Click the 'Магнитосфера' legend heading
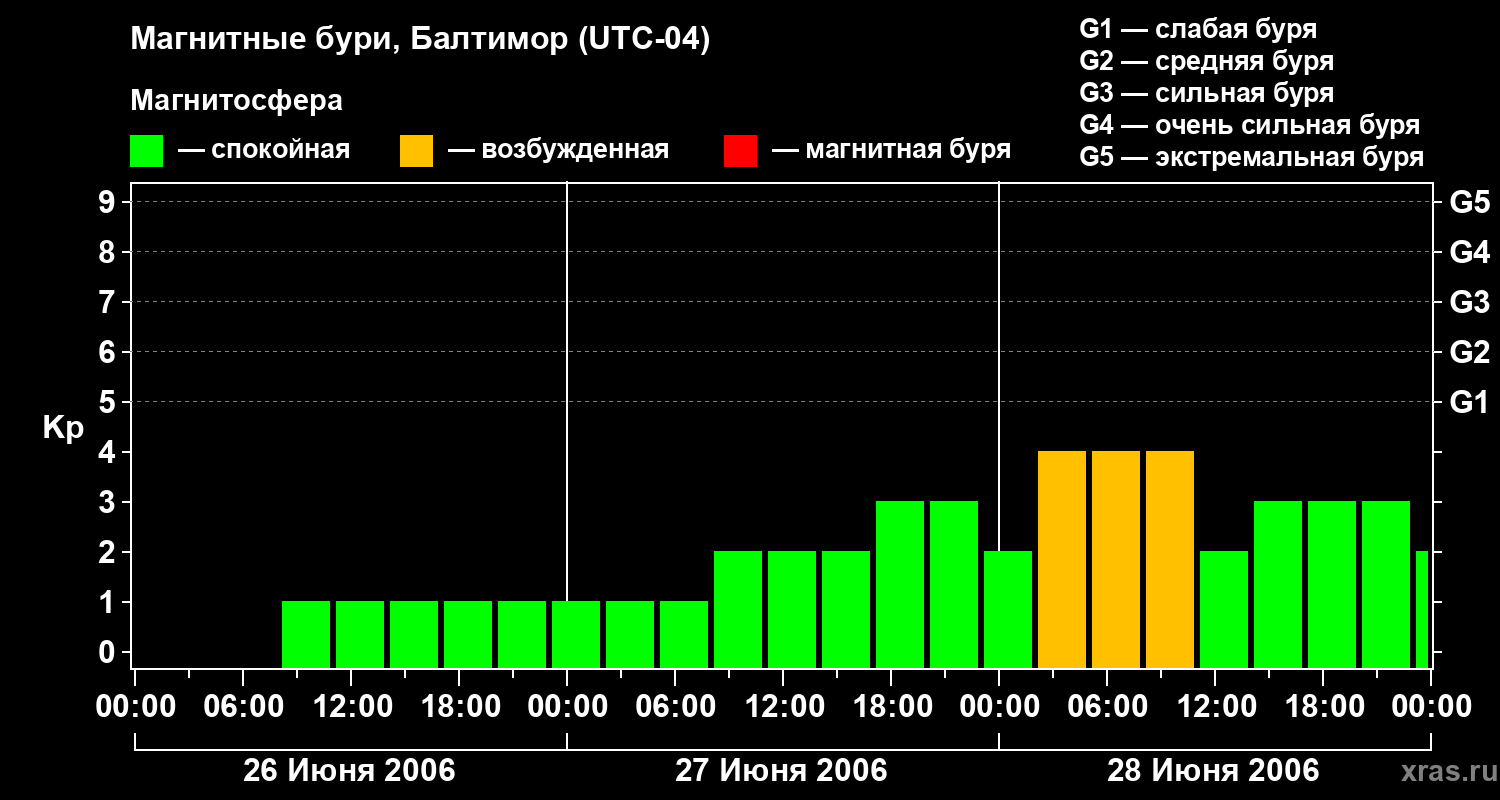This screenshot has width=1500, height=800. (236, 101)
